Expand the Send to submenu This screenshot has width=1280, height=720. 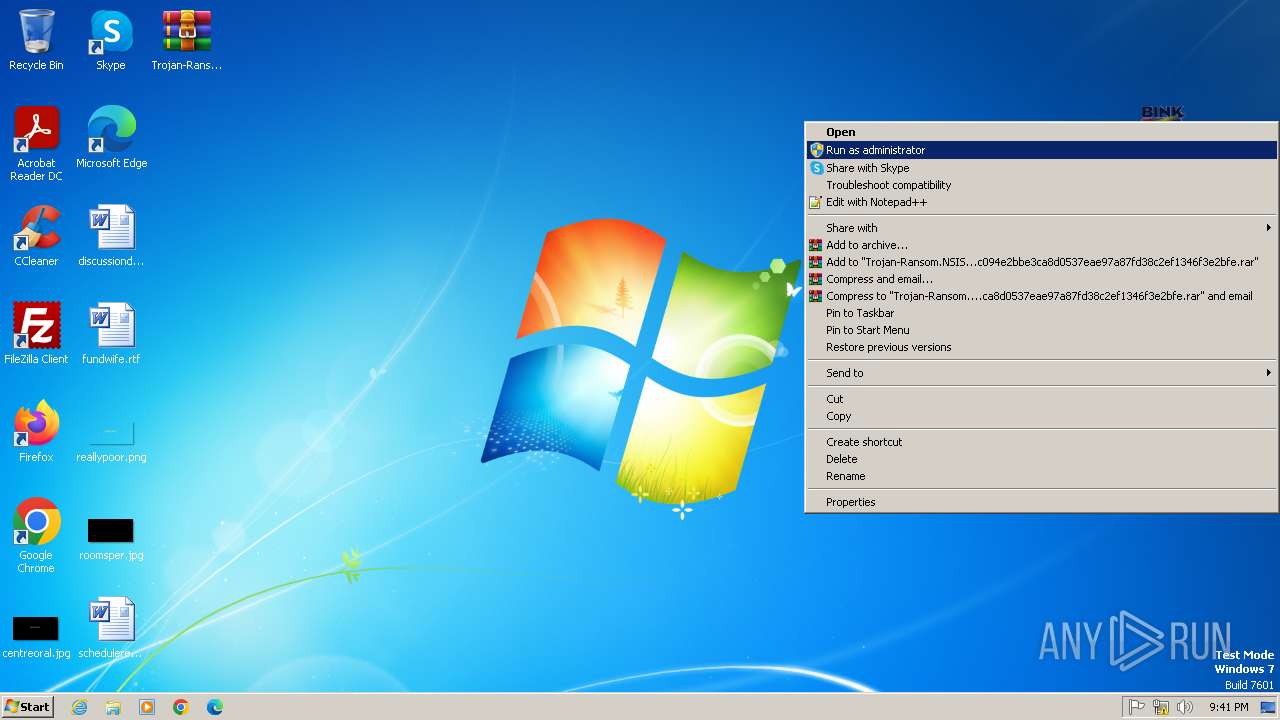click(x=1041, y=373)
